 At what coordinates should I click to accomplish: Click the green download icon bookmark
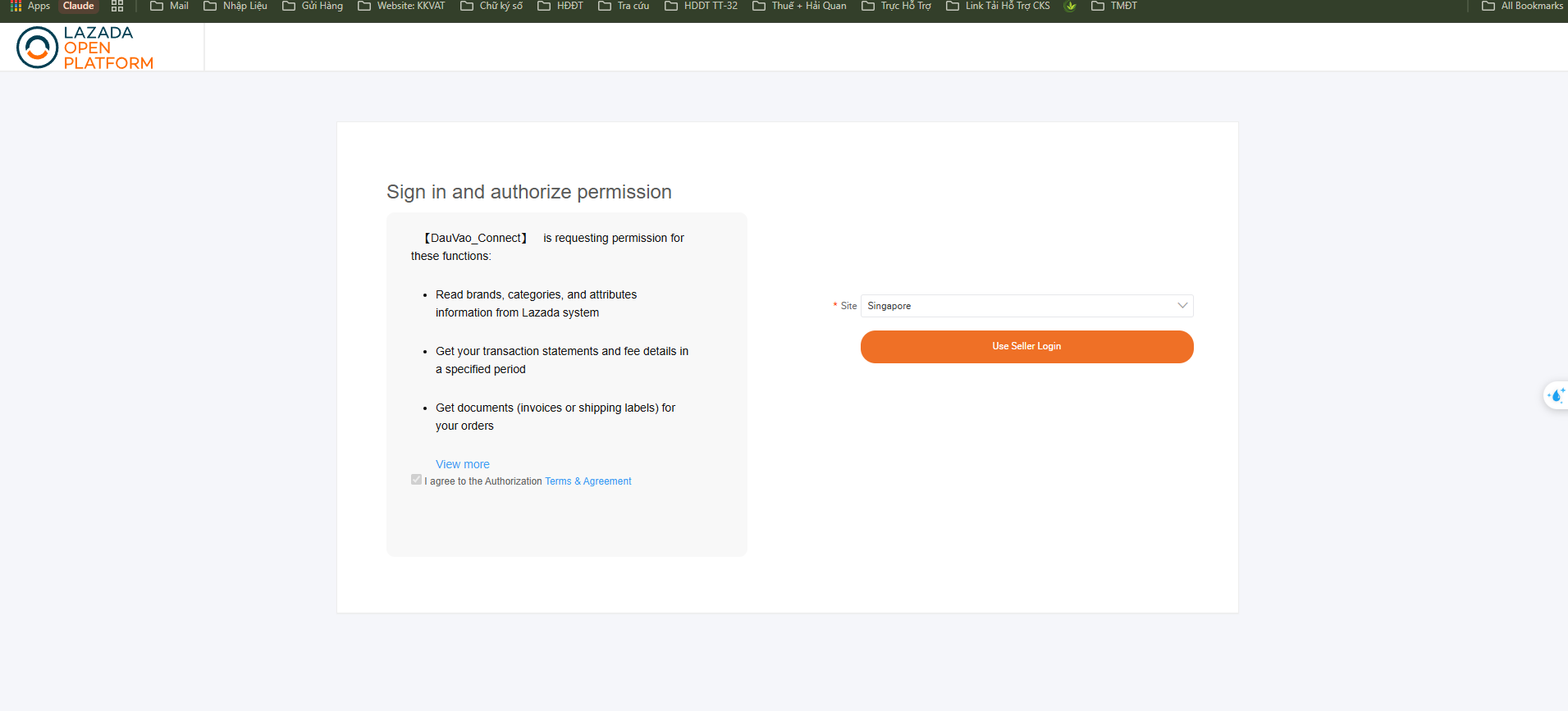[1070, 6]
